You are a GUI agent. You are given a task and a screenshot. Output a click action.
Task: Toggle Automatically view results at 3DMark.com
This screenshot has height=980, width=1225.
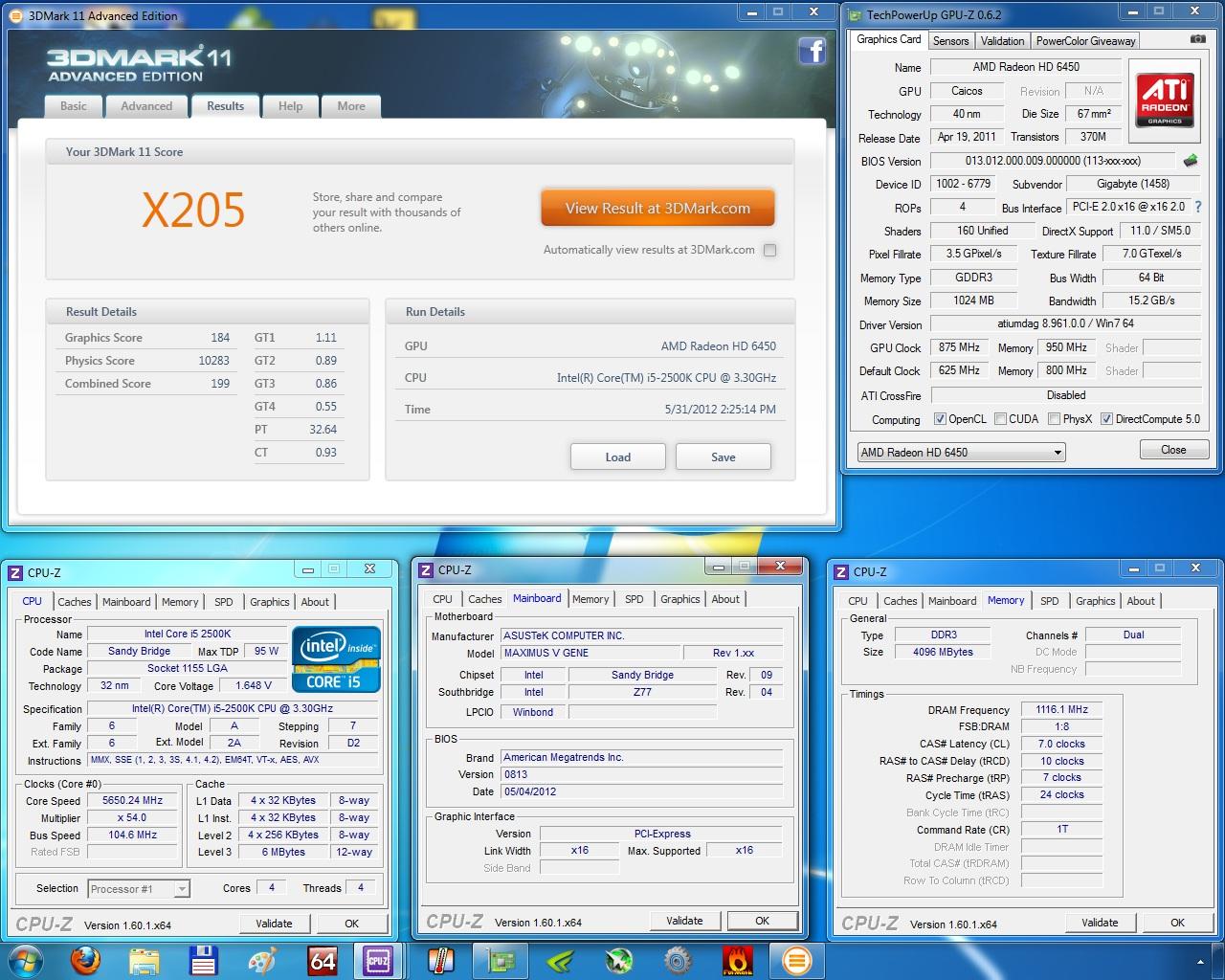[x=769, y=250]
